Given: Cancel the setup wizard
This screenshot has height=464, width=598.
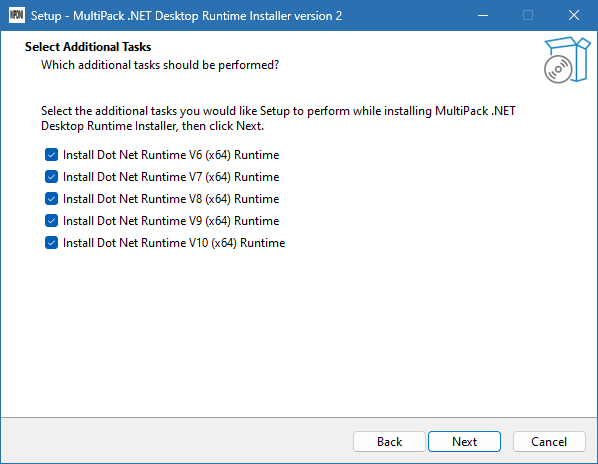Looking at the screenshot, I should [x=549, y=442].
